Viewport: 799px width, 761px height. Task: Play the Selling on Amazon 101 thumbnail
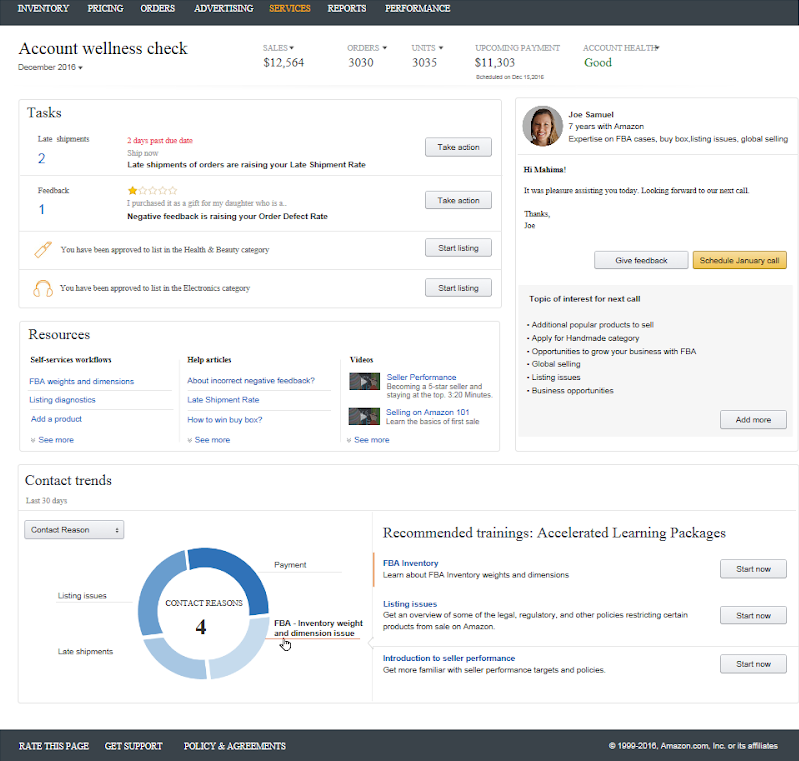click(x=364, y=416)
